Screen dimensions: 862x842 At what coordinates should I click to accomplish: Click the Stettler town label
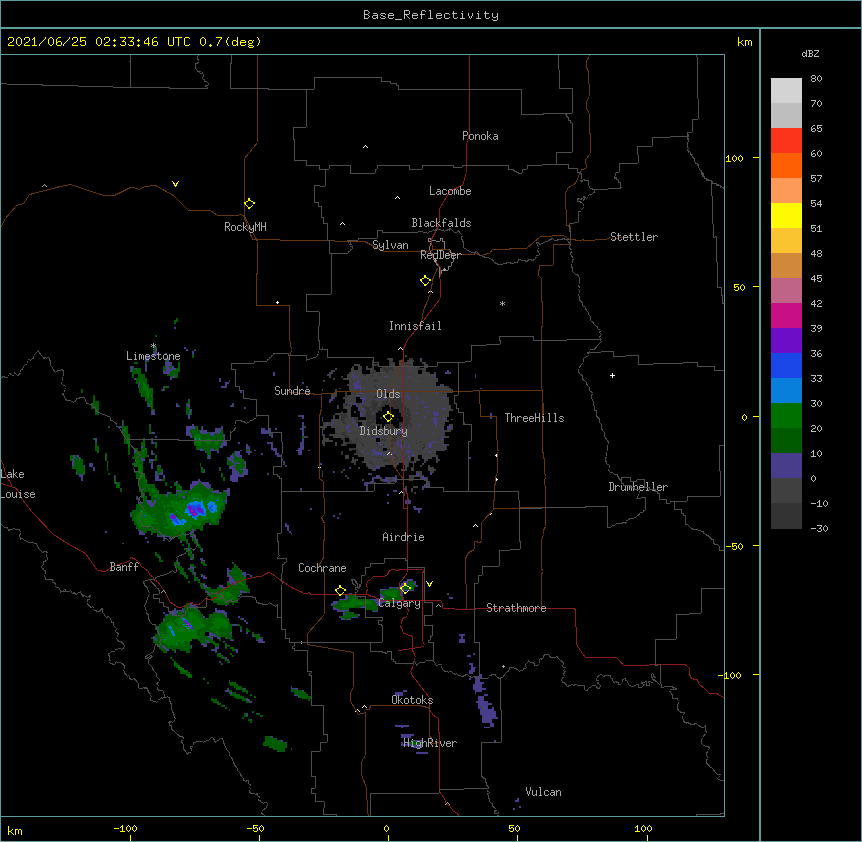tap(634, 237)
